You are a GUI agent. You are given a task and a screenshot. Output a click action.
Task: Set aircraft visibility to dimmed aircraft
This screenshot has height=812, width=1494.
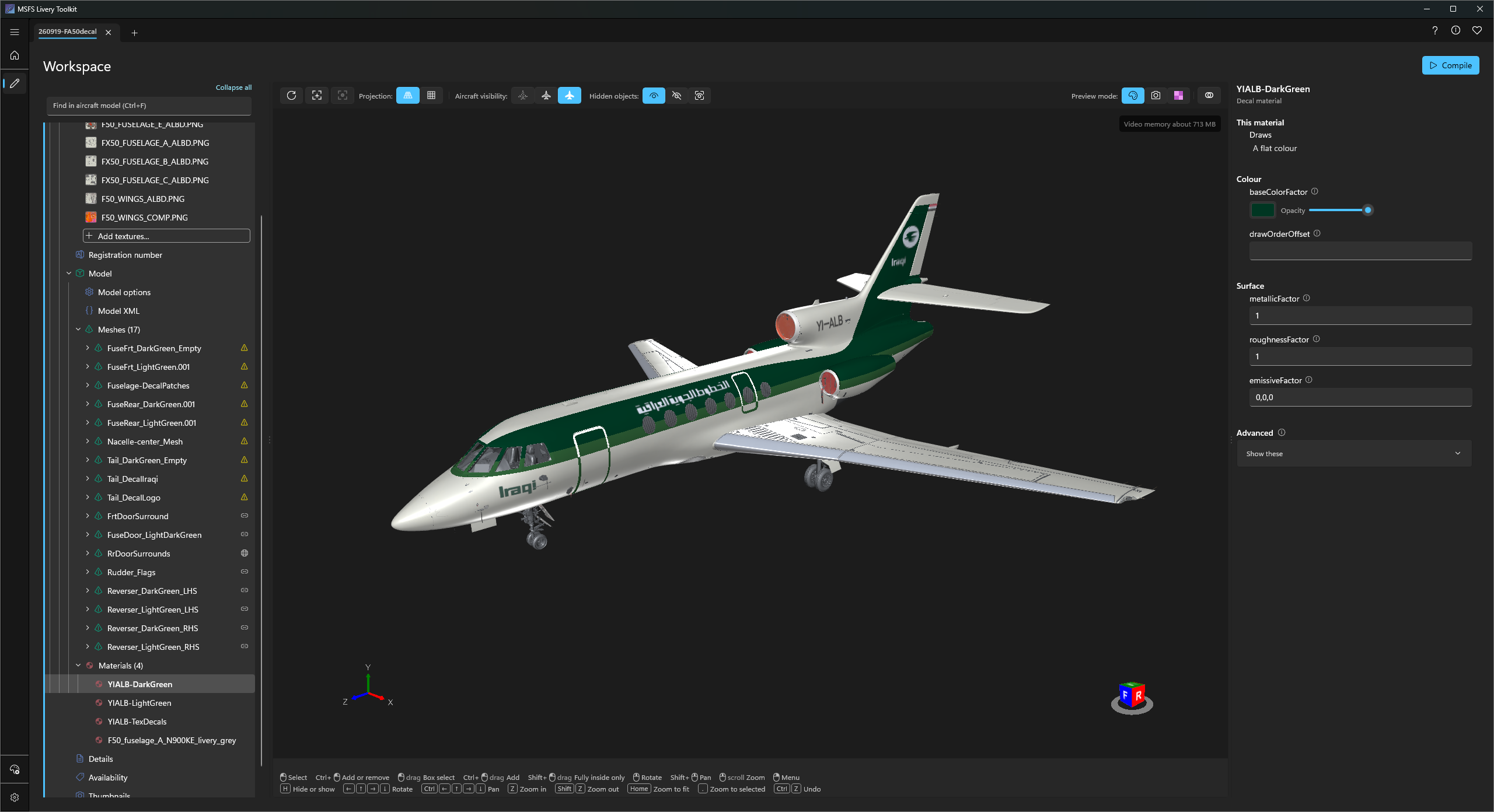point(546,96)
